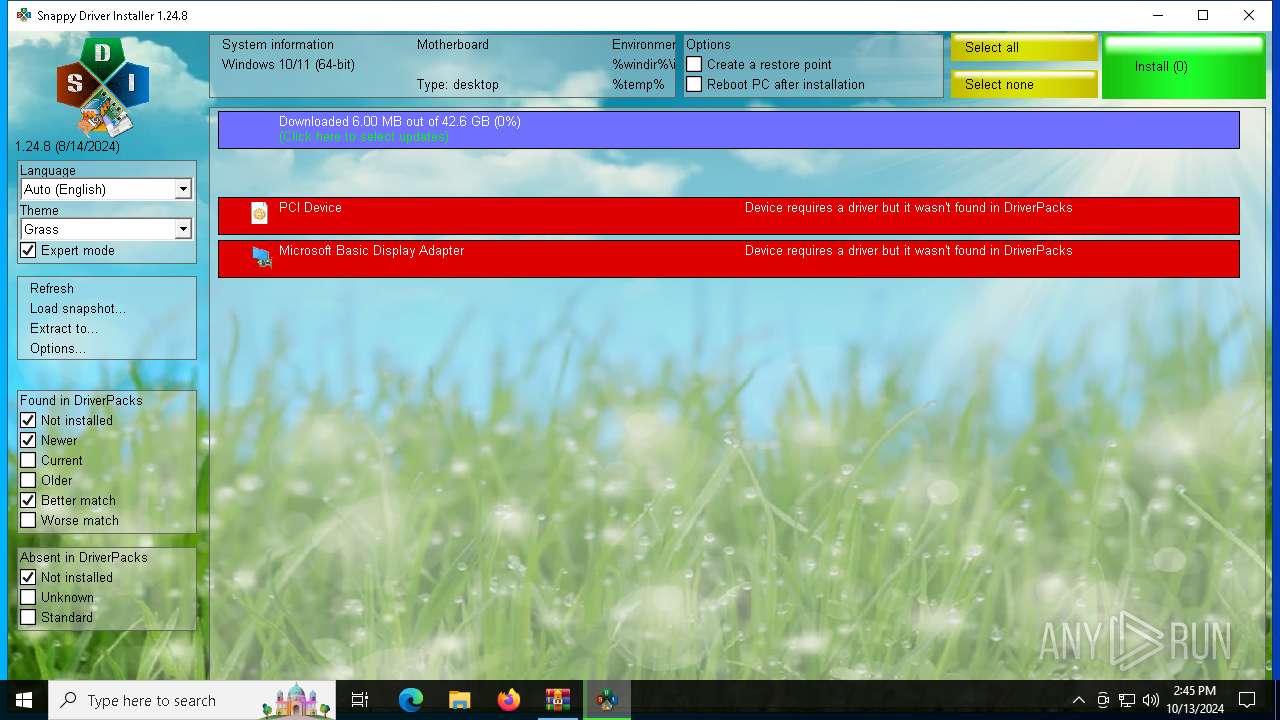Click the %temp% environment entry
Image resolution: width=1280 pixels, height=720 pixels.
click(x=638, y=85)
